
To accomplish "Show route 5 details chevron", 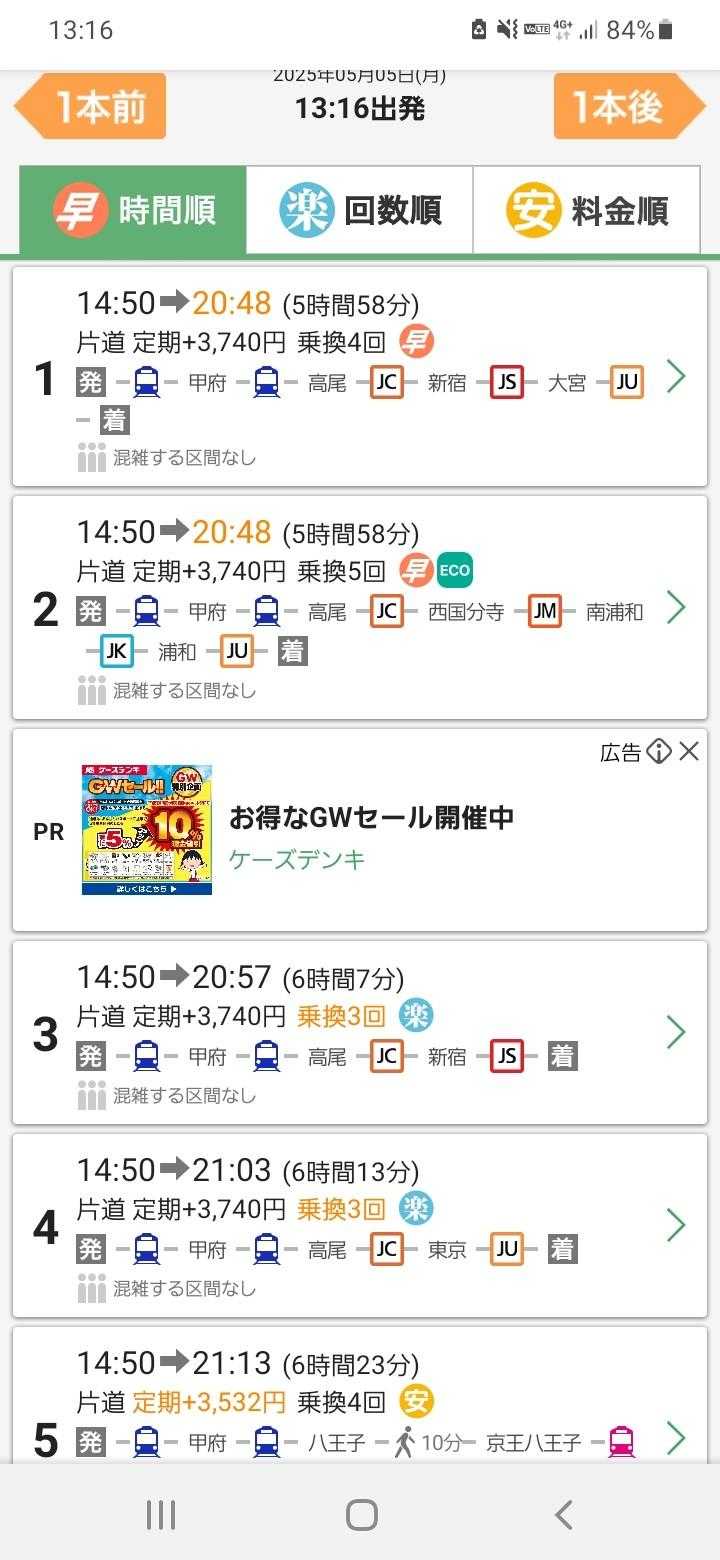I will tap(676, 1438).
